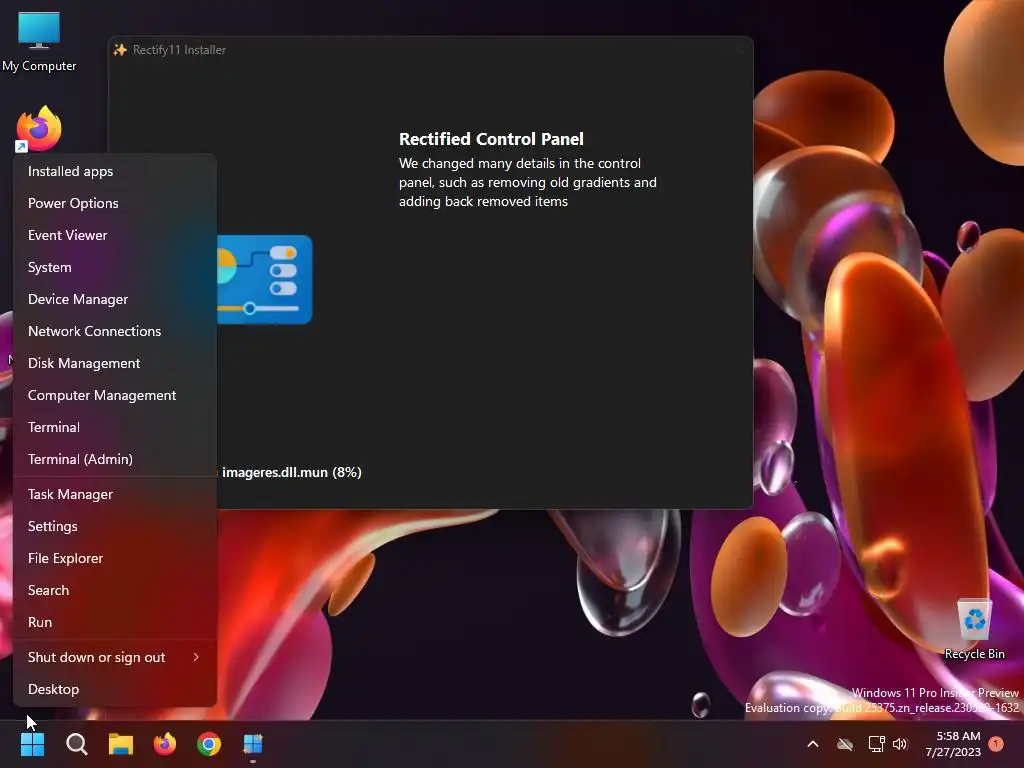The height and width of the screenshot is (768, 1024).
Task: Click the network display tray icon
Action: (876, 744)
